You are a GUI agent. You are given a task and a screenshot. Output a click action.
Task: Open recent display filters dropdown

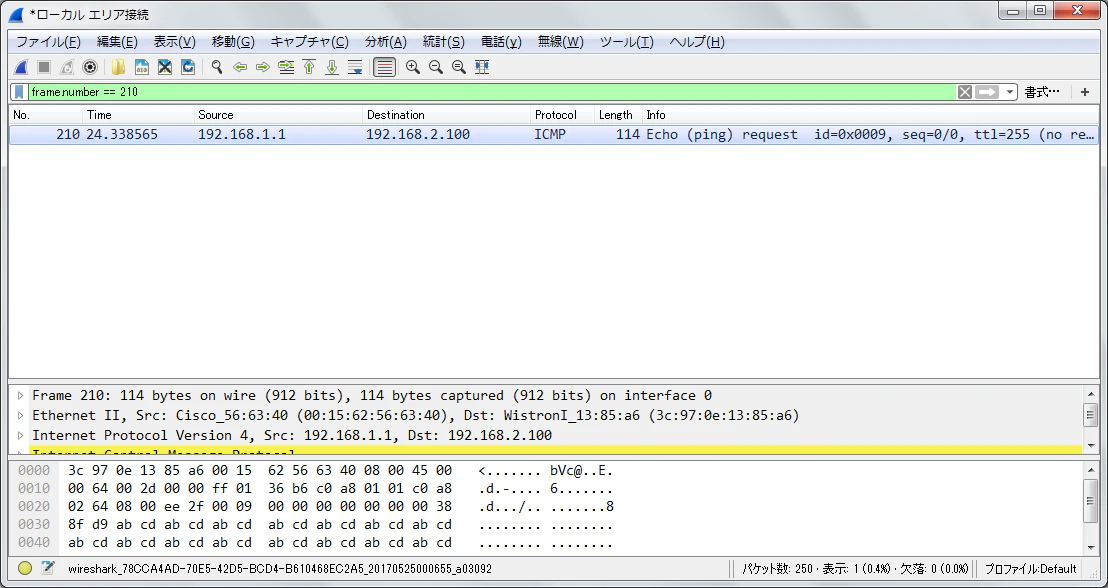point(1010,92)
